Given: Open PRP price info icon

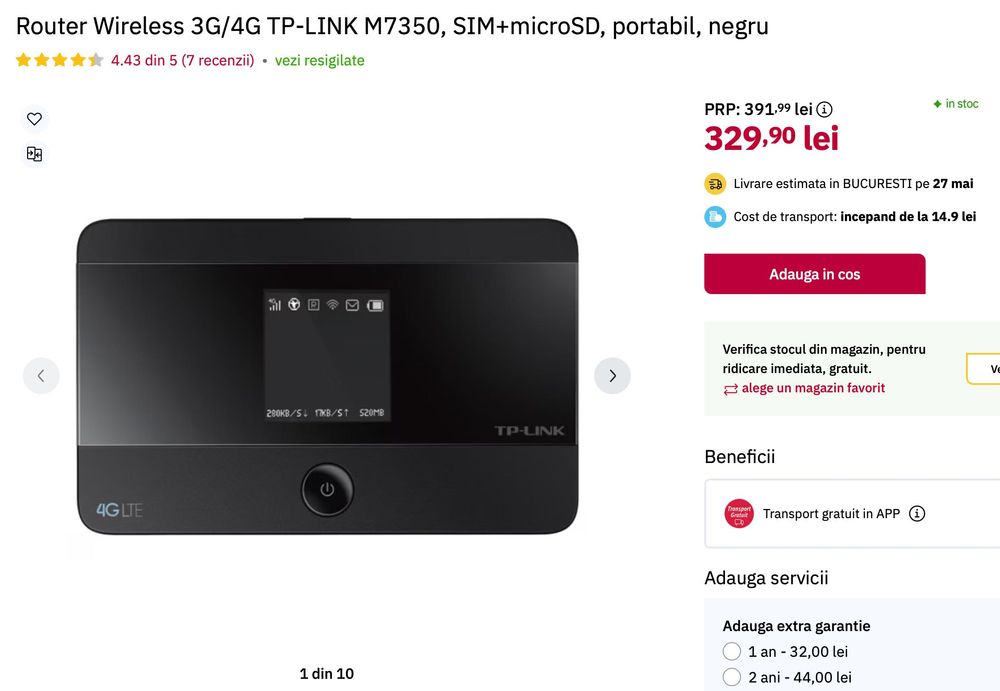Looking at the screenshot, I should pyautogui.click(x=825, y=109).
